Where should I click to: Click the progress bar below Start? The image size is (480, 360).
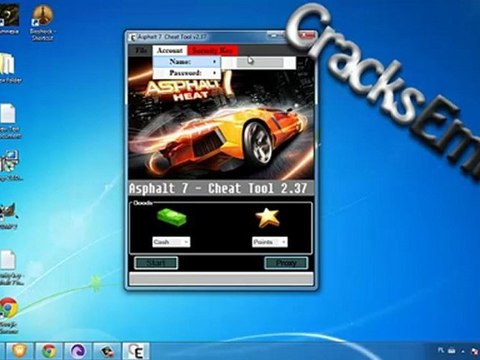tap(221, 279)
